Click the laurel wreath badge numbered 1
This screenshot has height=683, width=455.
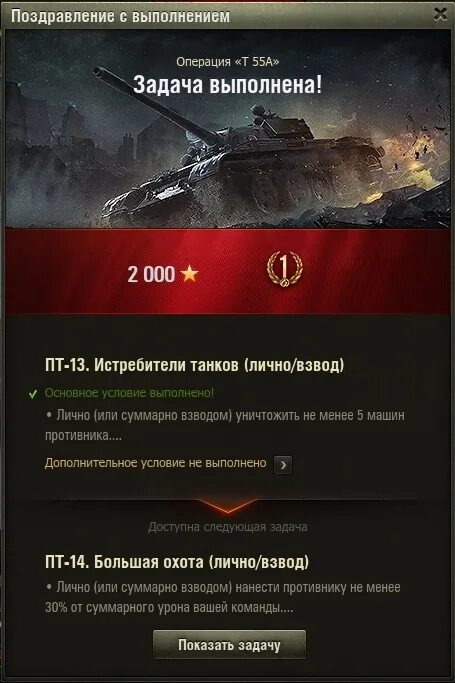click(x=284, y=268)
